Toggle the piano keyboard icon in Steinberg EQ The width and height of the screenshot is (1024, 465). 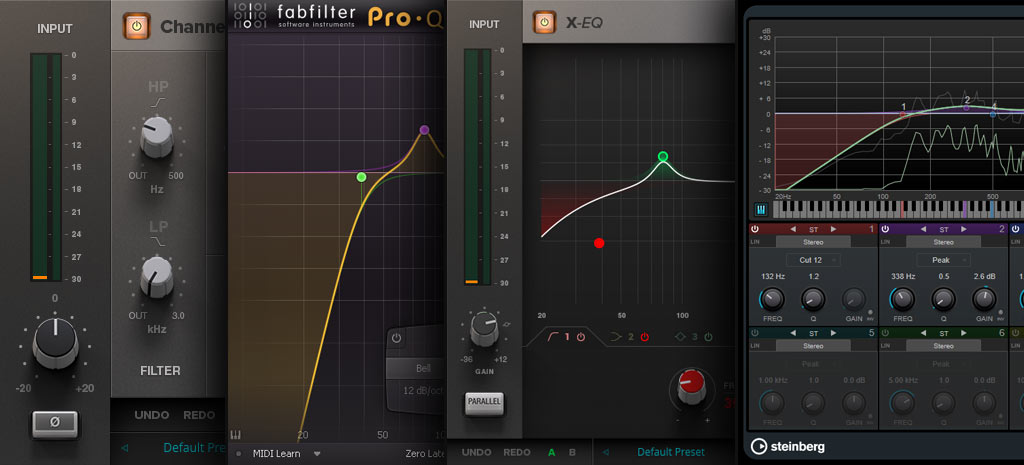coord(761,210)
